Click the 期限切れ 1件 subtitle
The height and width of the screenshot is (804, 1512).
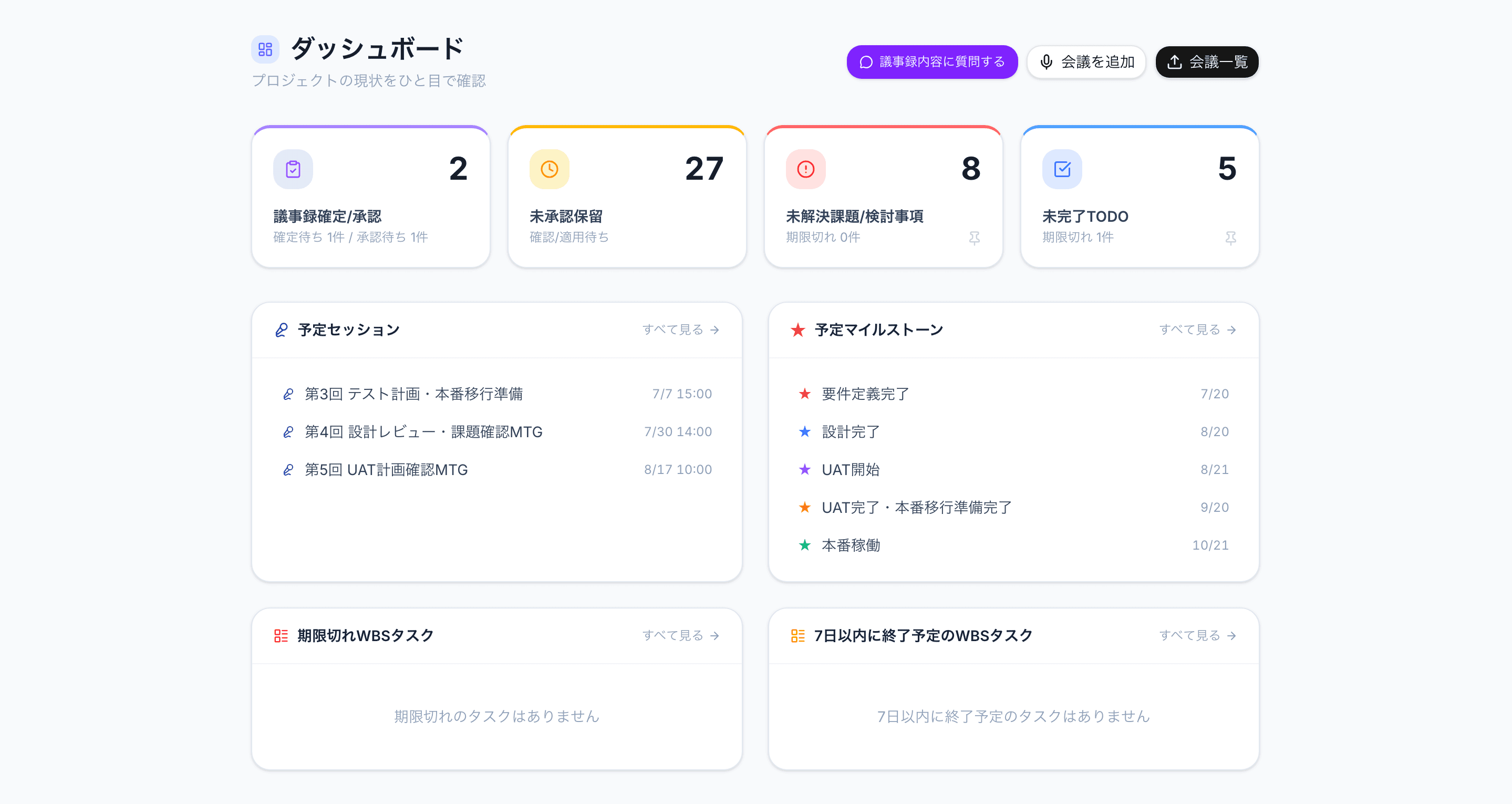click(x=1078, y=238)
